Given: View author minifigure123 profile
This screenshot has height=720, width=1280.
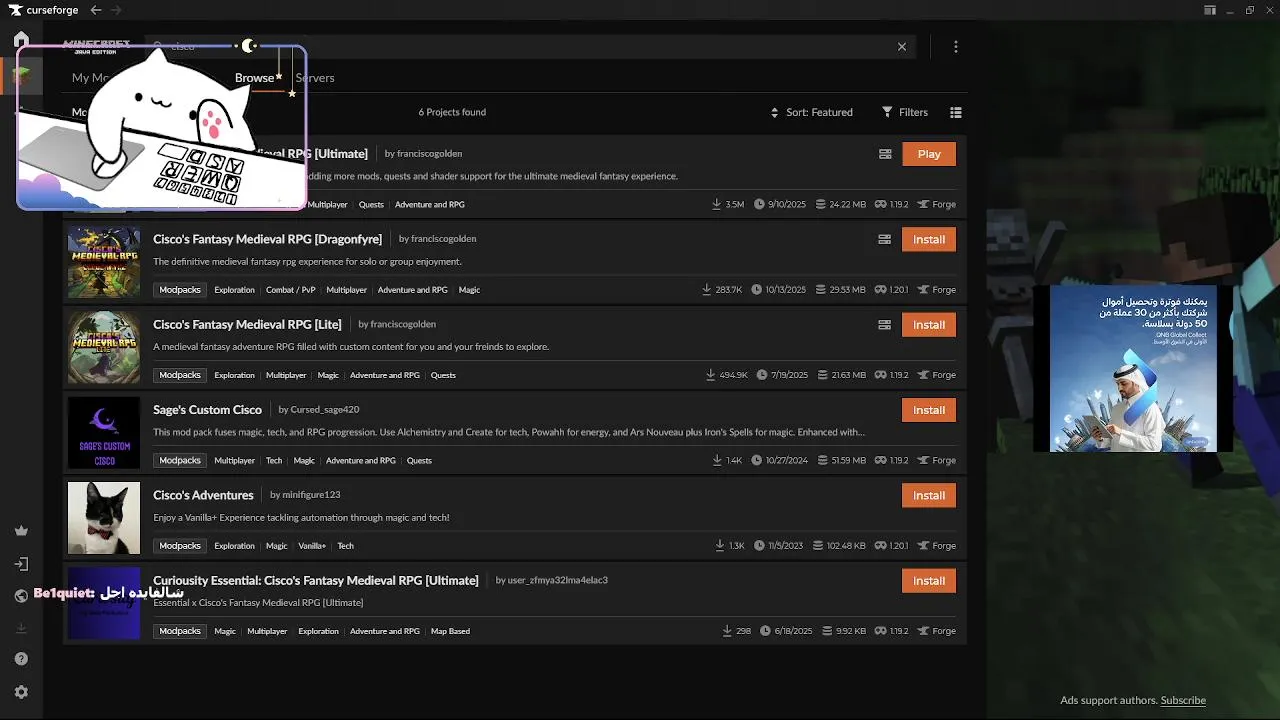Looking at the screenshot, I should click(311, 495).
